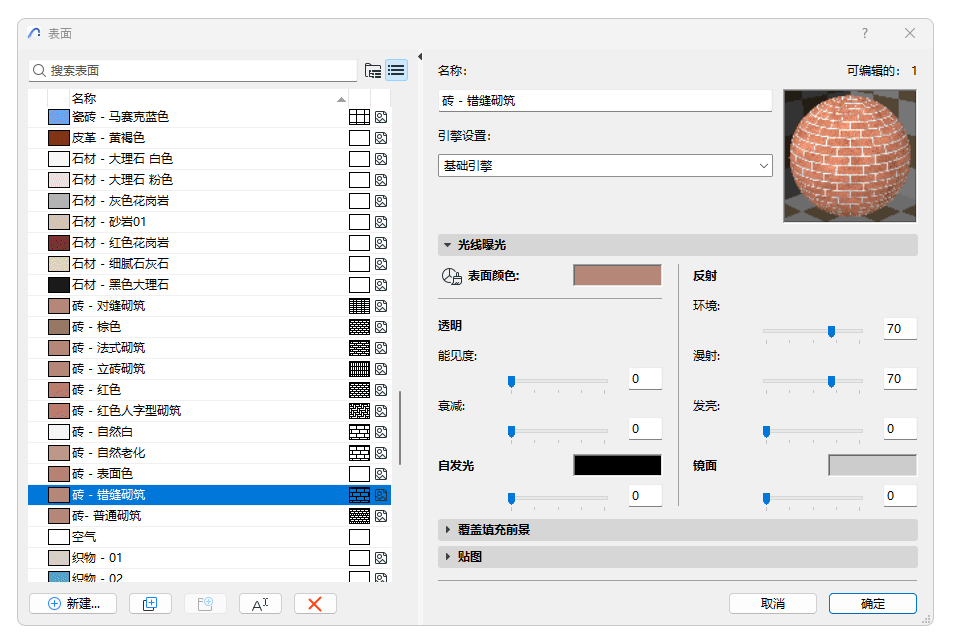
Task: Click the 漫射 slider handle
Action: pos(830,381)
